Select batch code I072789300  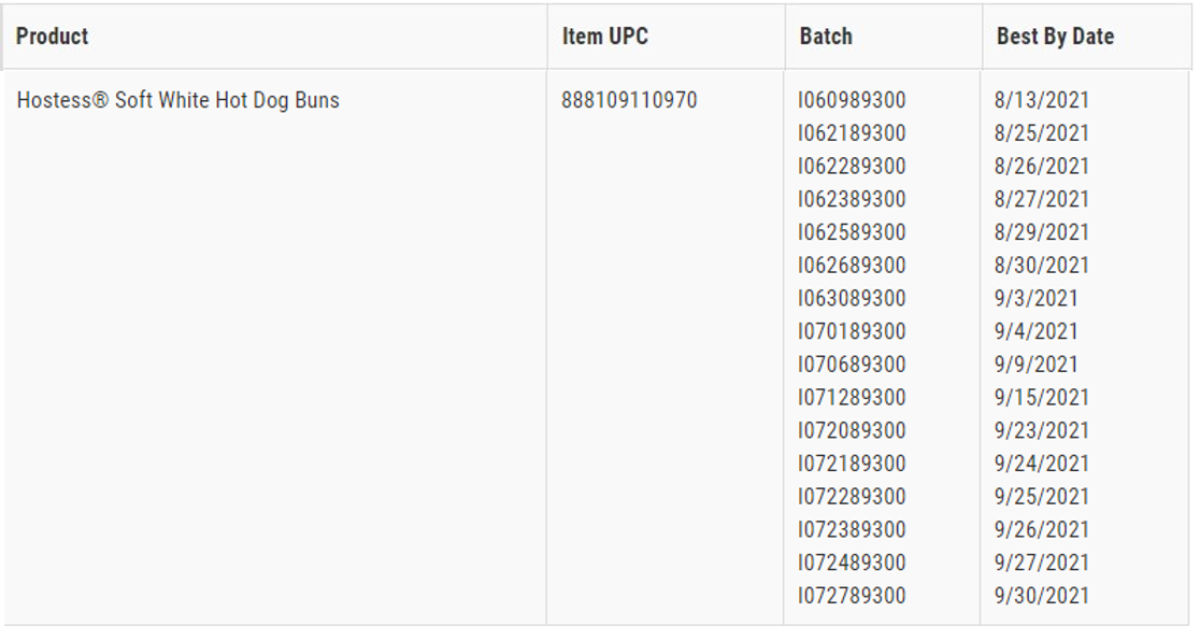[852, 595]
